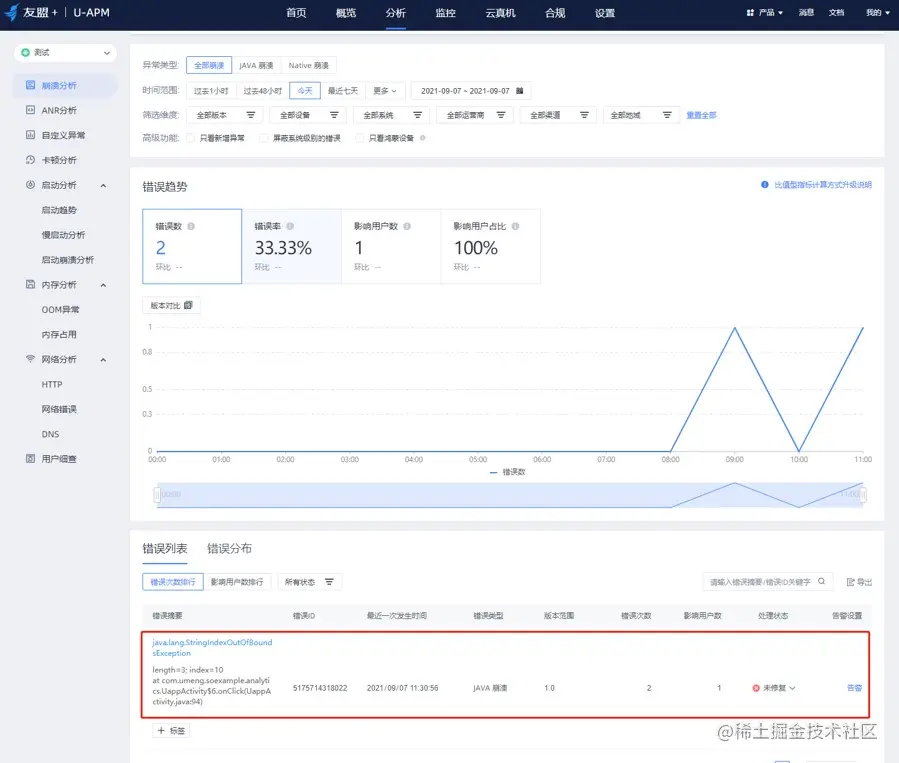Click the right handle of chart range slider
The width and height of the screenshot is (899, 763).
(863, 494)
